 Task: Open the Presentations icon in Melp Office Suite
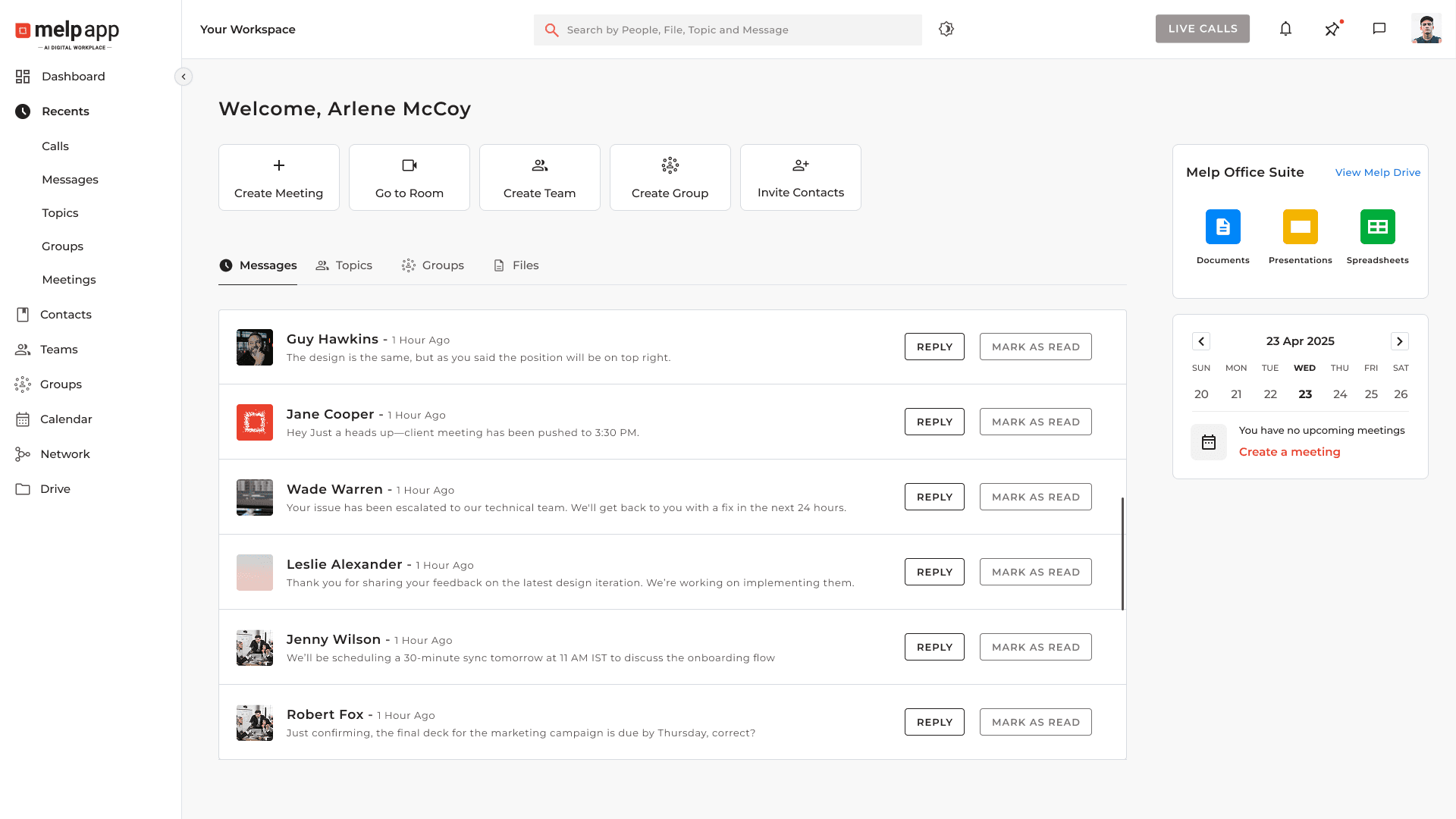1300,226
